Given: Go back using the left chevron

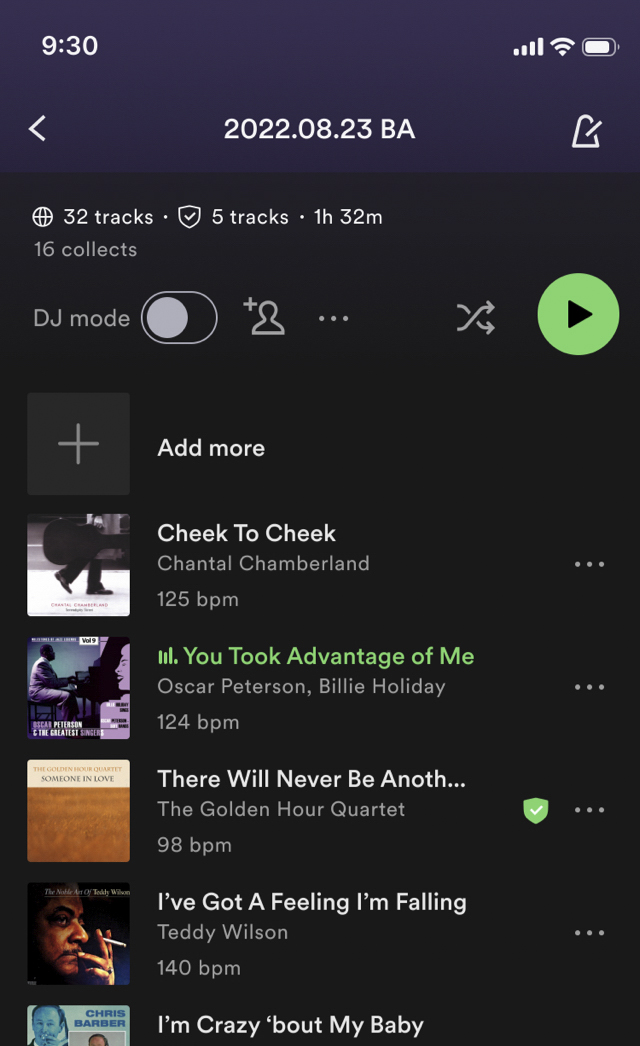Looking at the screenshot, I should pos(38,128).
